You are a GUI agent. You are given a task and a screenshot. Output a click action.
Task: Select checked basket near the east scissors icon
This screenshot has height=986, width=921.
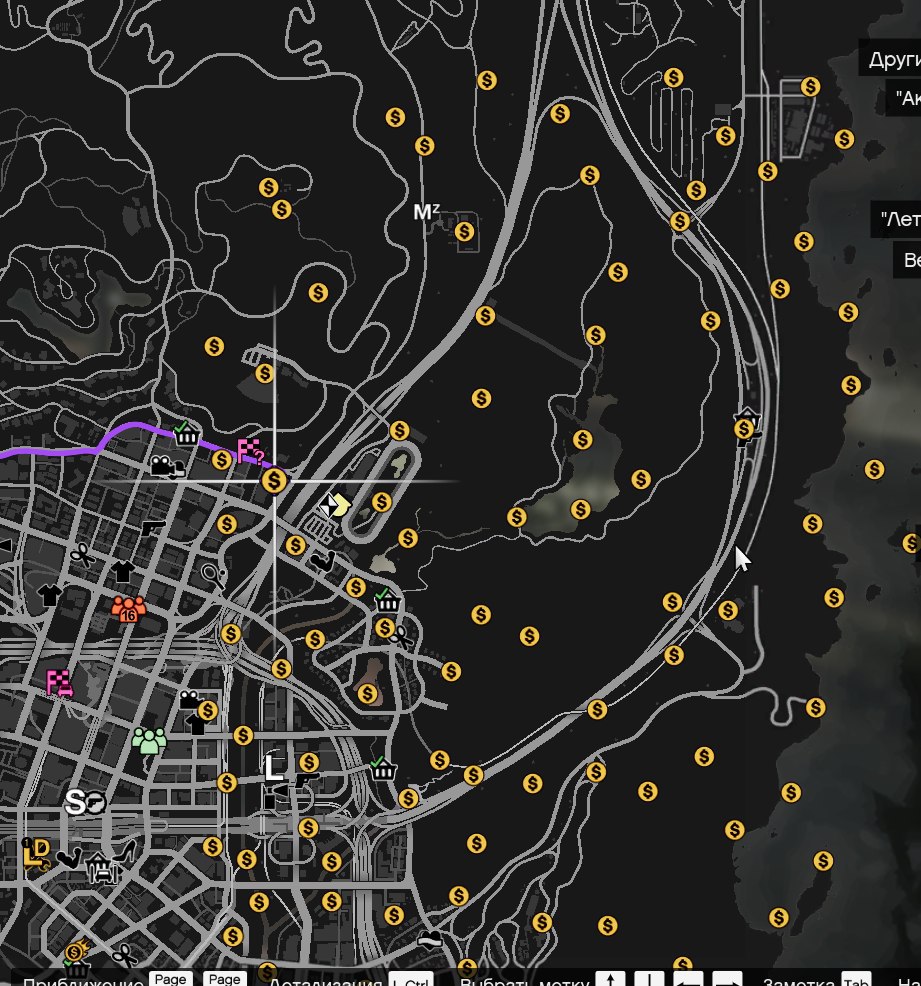click(387, 601)
